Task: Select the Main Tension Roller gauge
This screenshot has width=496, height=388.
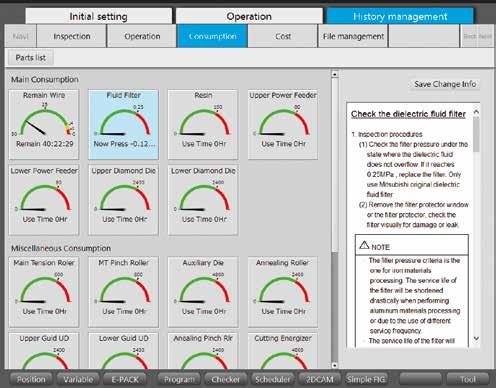Action: click(44, 292)
